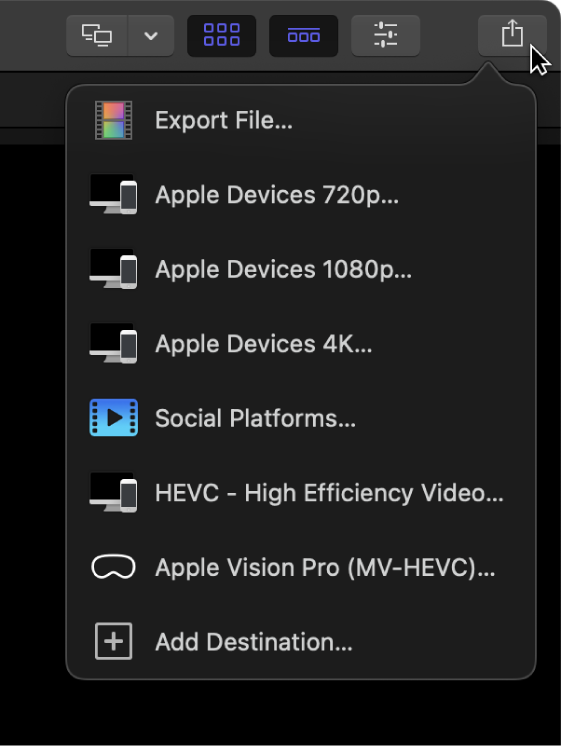Show the Inspector with the sliders icon
The image size is (562, 748).
[385, 35]
